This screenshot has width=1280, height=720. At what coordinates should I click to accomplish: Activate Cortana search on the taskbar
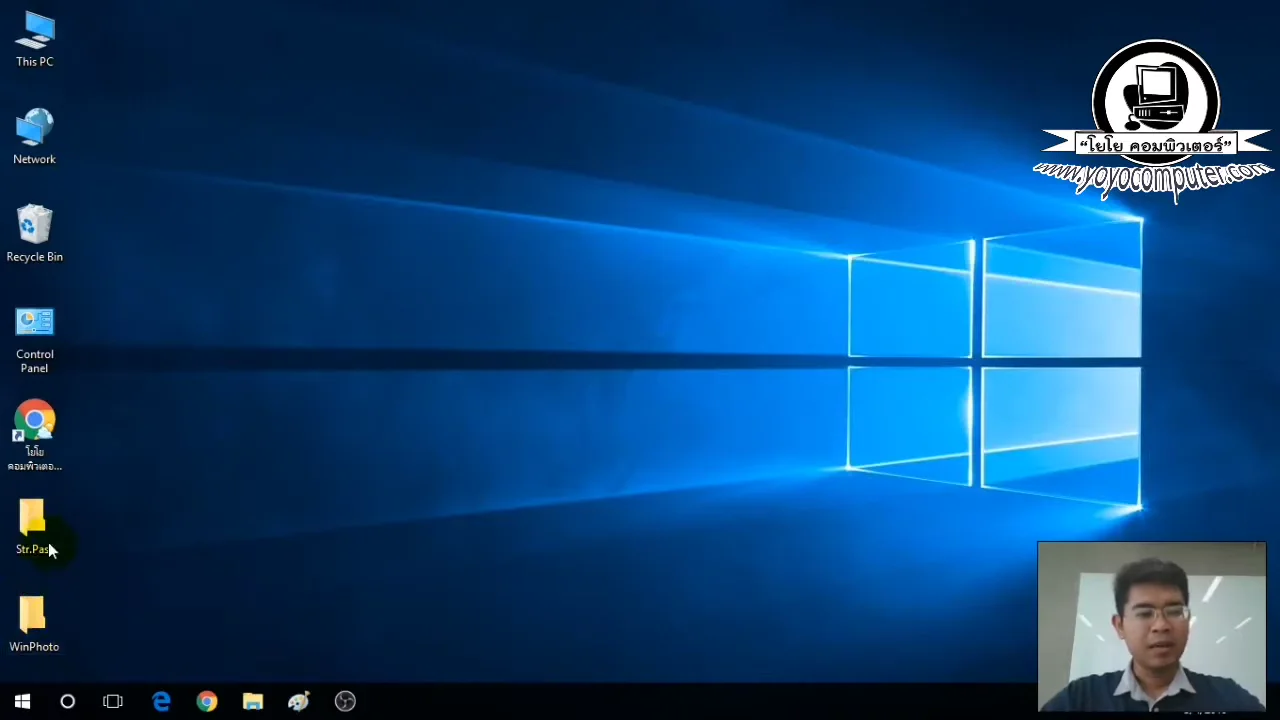click(67, 701)
